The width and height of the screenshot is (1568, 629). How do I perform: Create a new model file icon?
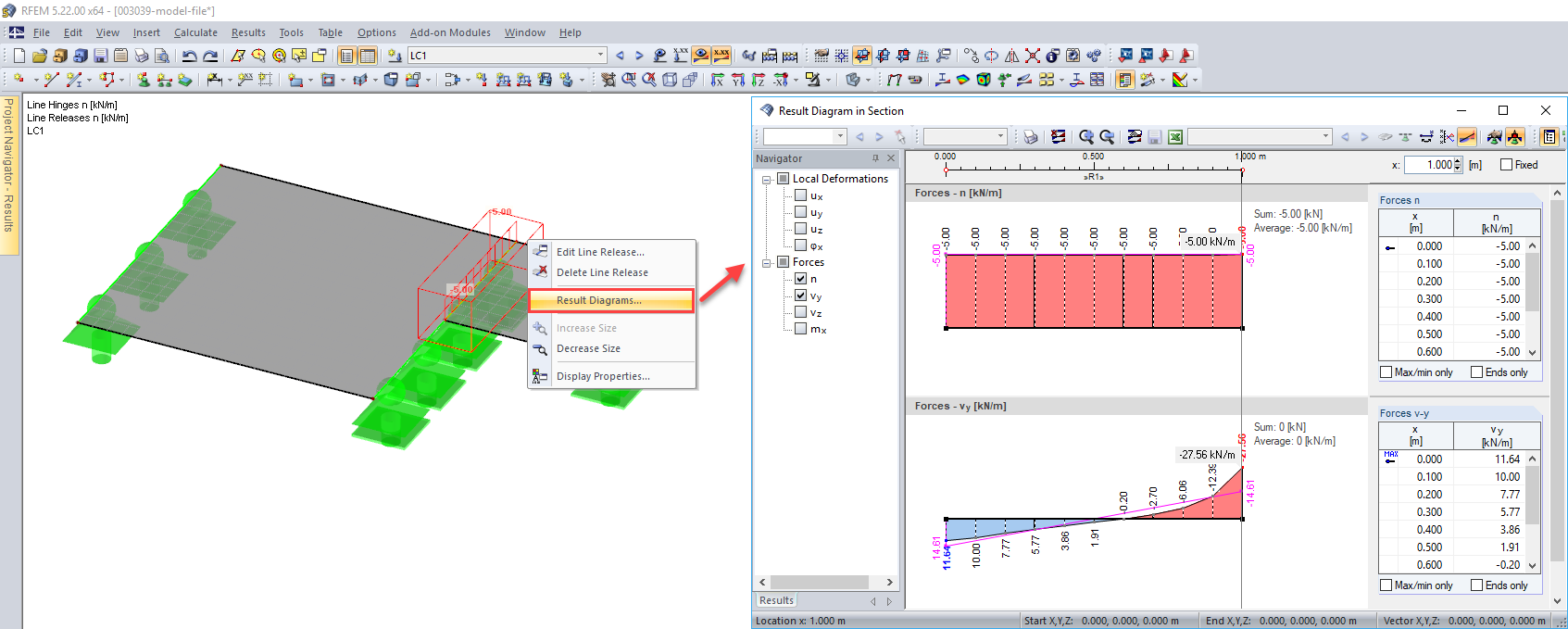click(19, 56)
